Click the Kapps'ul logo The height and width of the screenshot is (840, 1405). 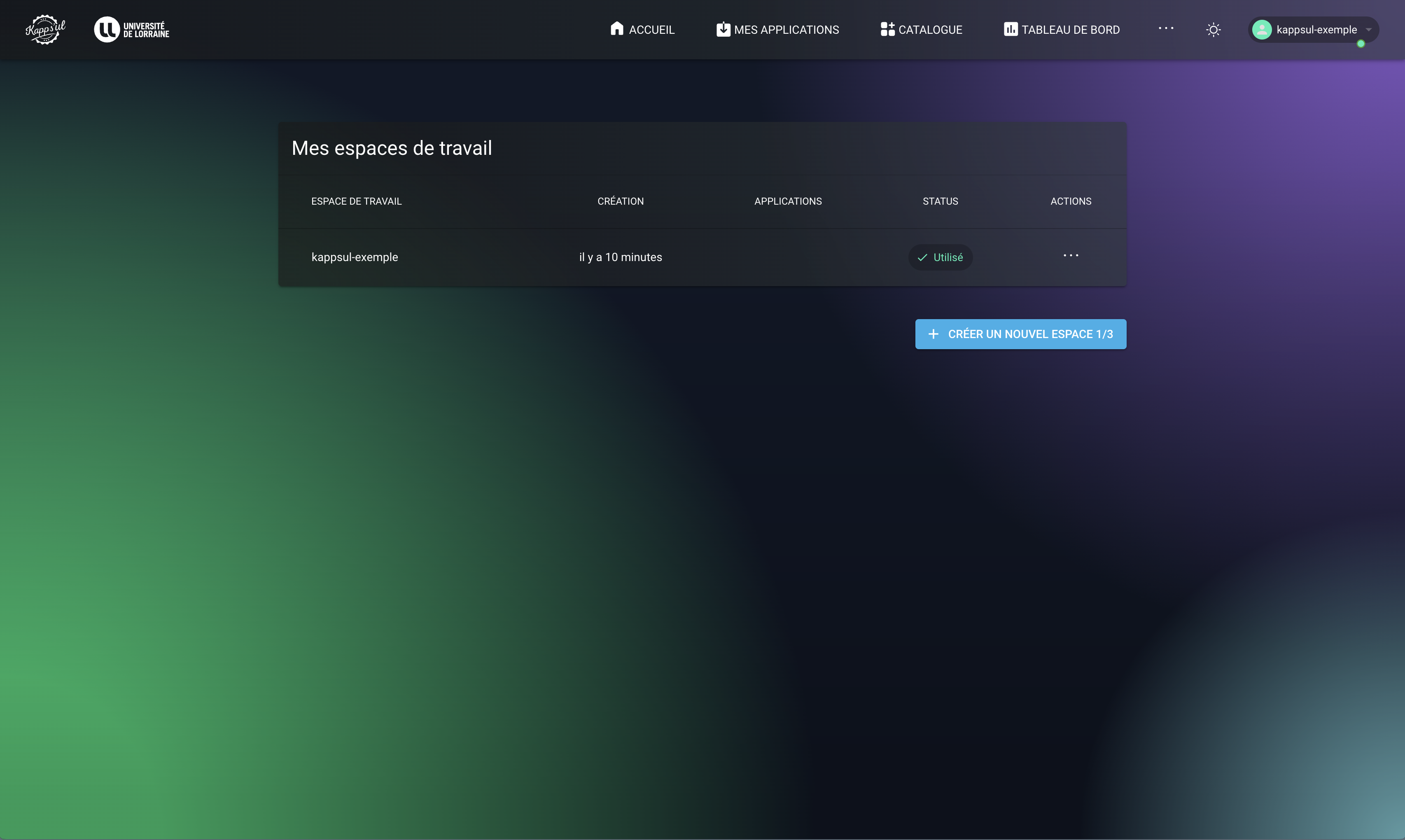pos(45,29)
